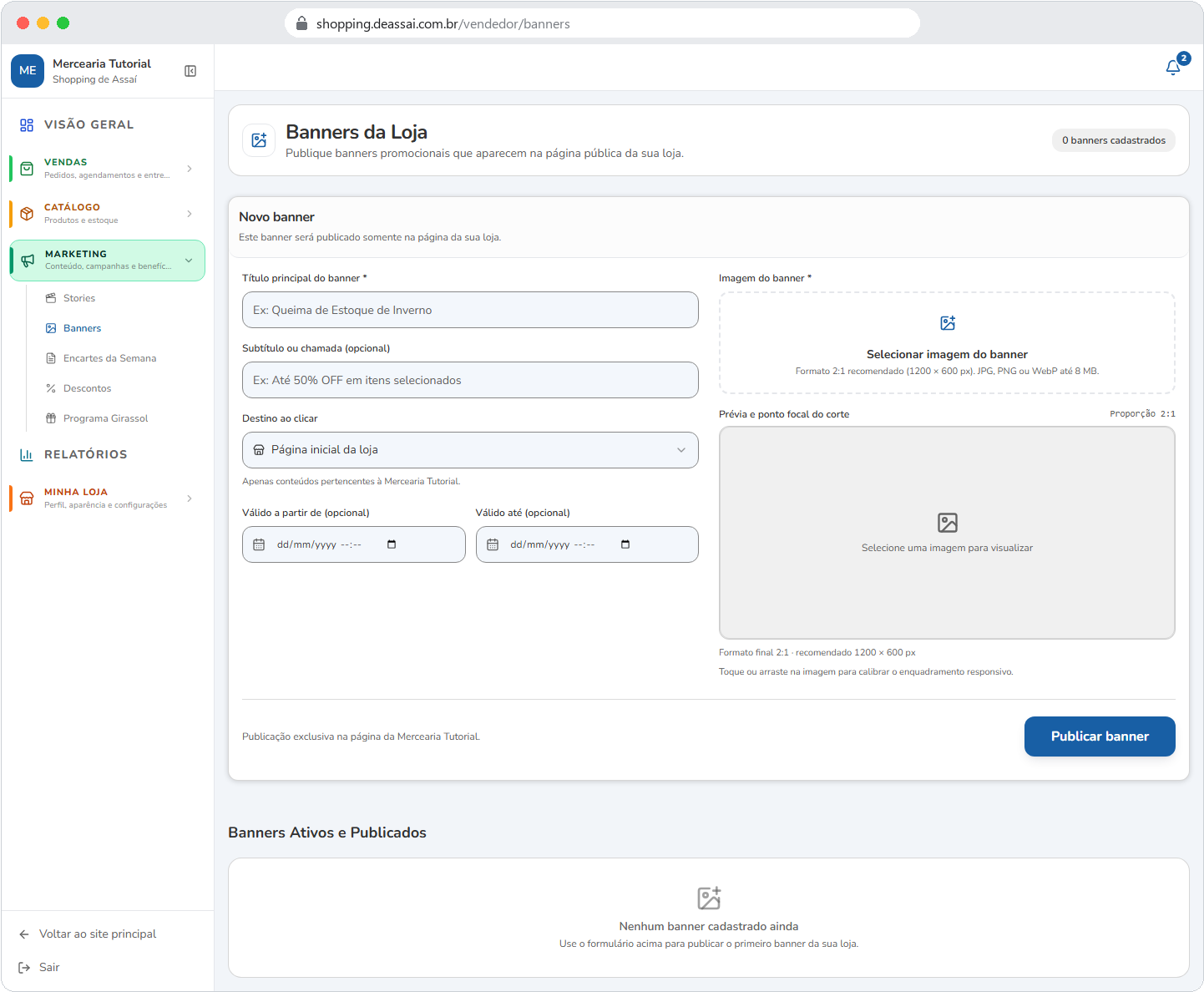The width and height of the screenshot is (1204, 992).
Task: Click the Vendas shopping bag icon
Action: coord(27,169)
